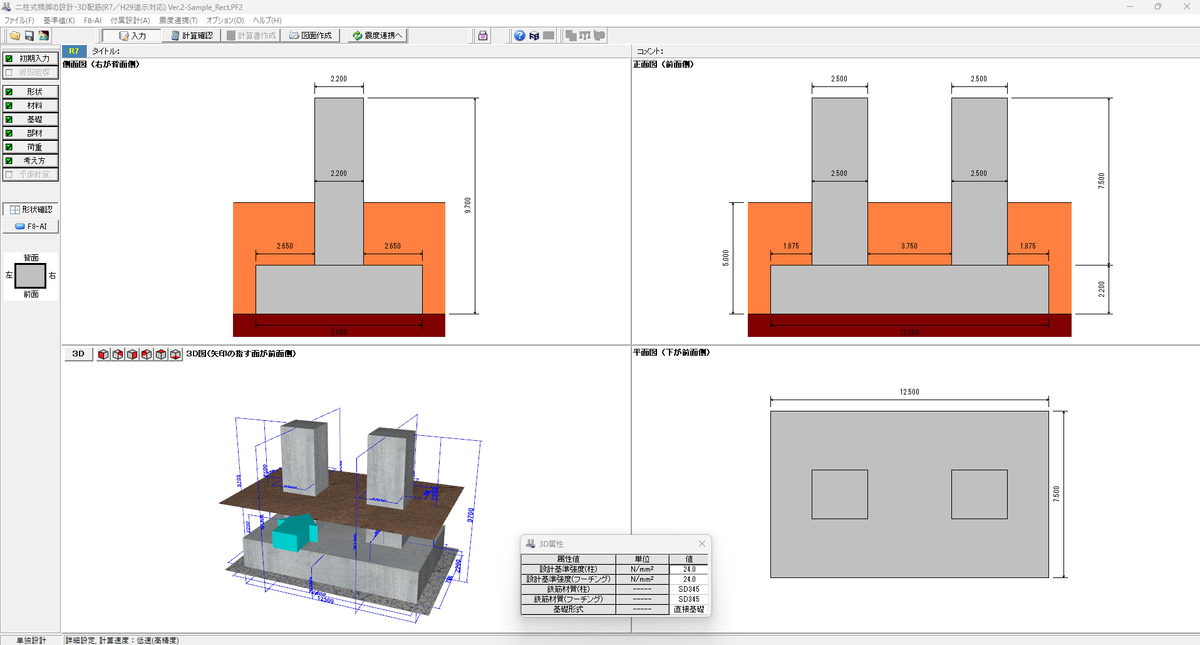Click the タイトル input field
Image resolution: width=1200 pixels, height=645 pixels.
[x=375, y=50]
